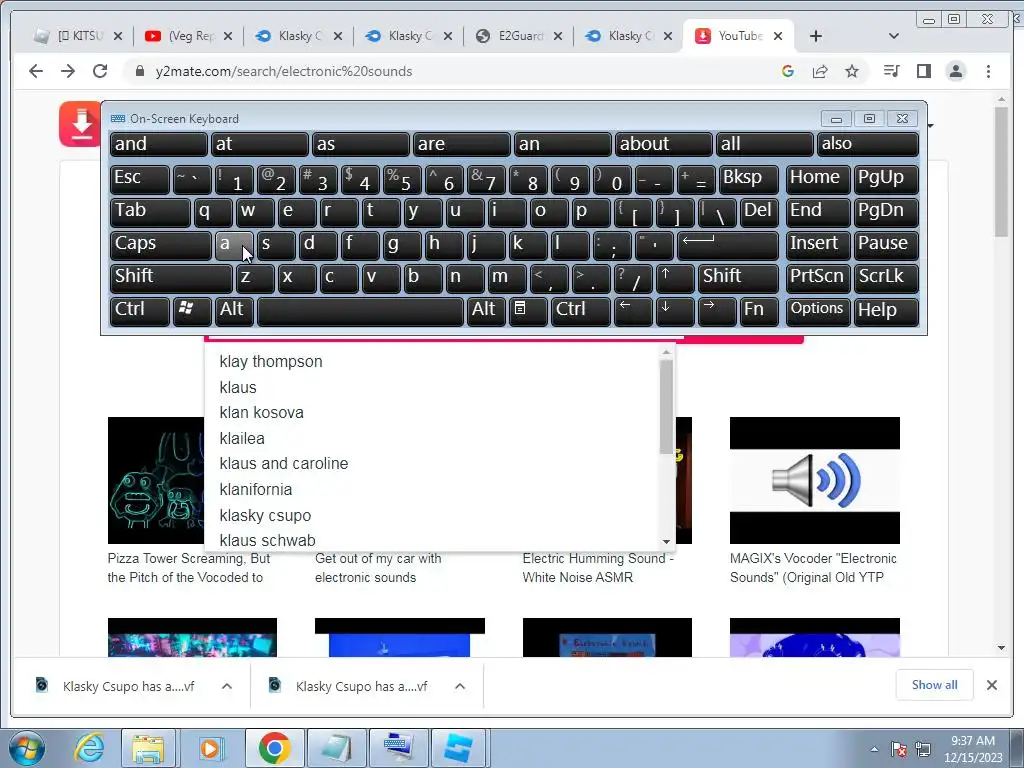This screenshot has width=1024, height=768.
Task: Click the context menu key on keyboard
Action: coord(528,311)
